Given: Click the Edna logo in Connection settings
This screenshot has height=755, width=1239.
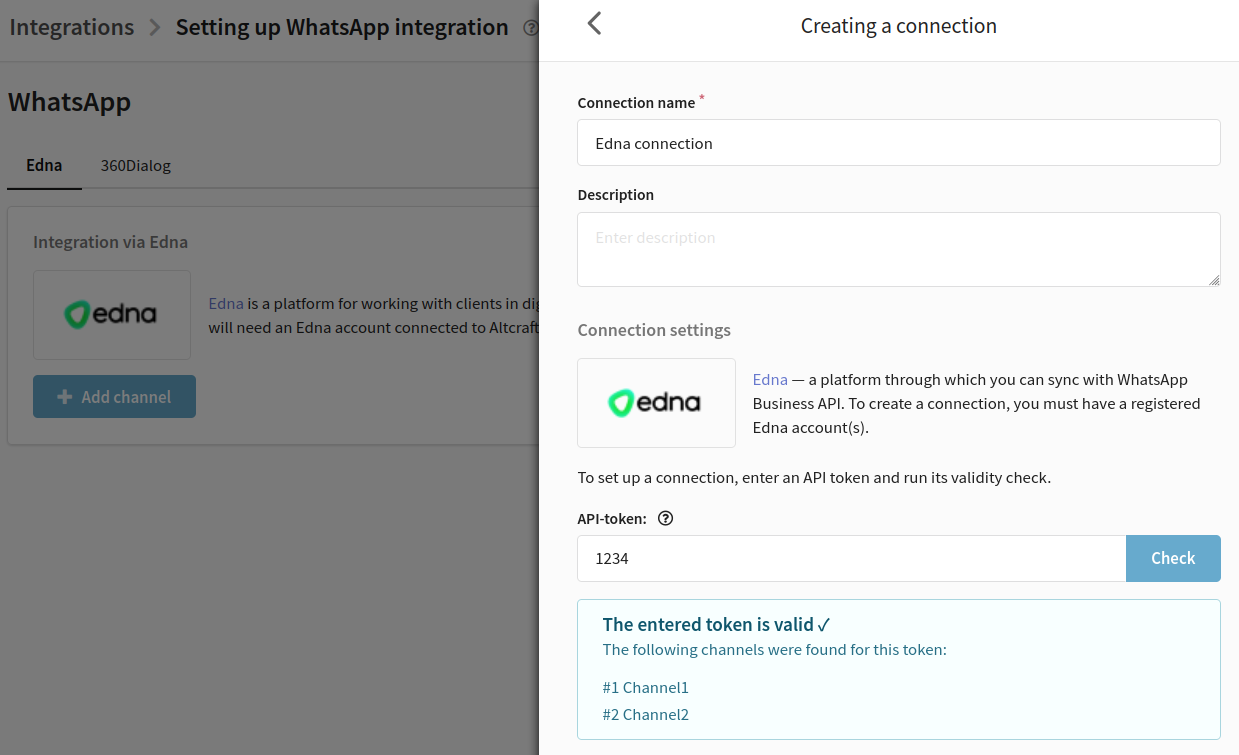Looking at the screenshot, I should (656, 403).
